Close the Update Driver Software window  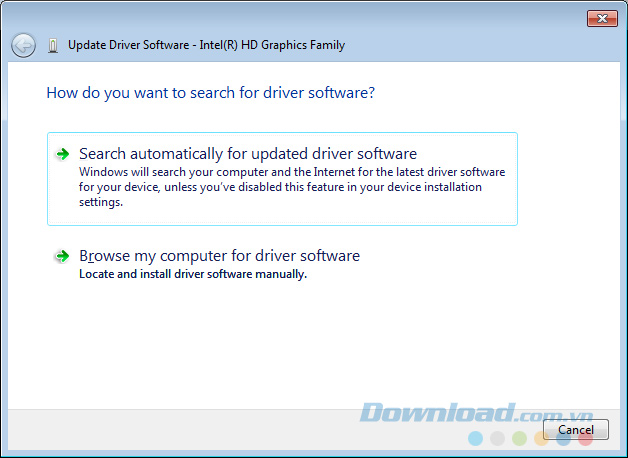point(602,18)
